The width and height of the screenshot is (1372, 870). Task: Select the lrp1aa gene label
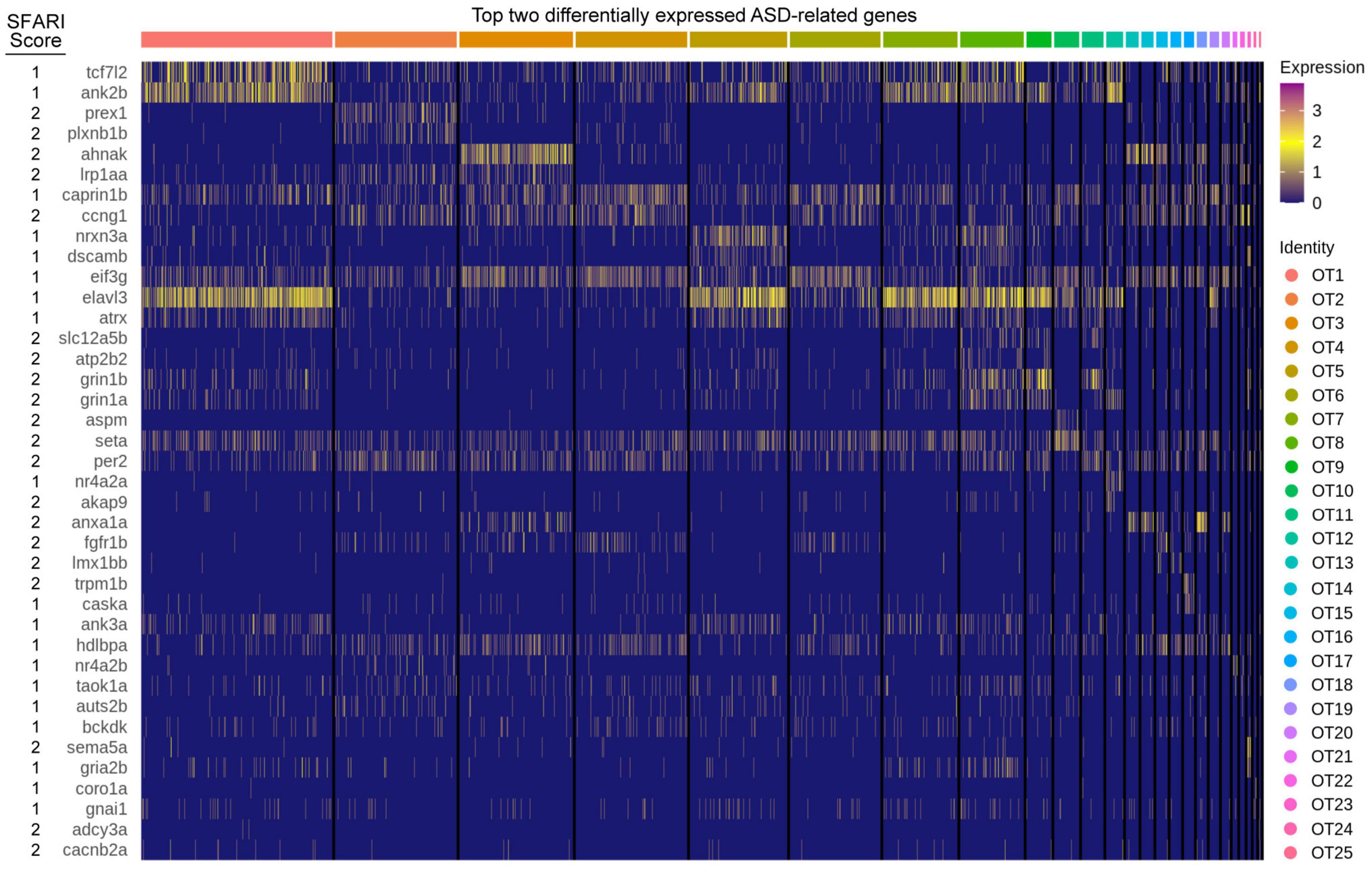pos(103,174)
